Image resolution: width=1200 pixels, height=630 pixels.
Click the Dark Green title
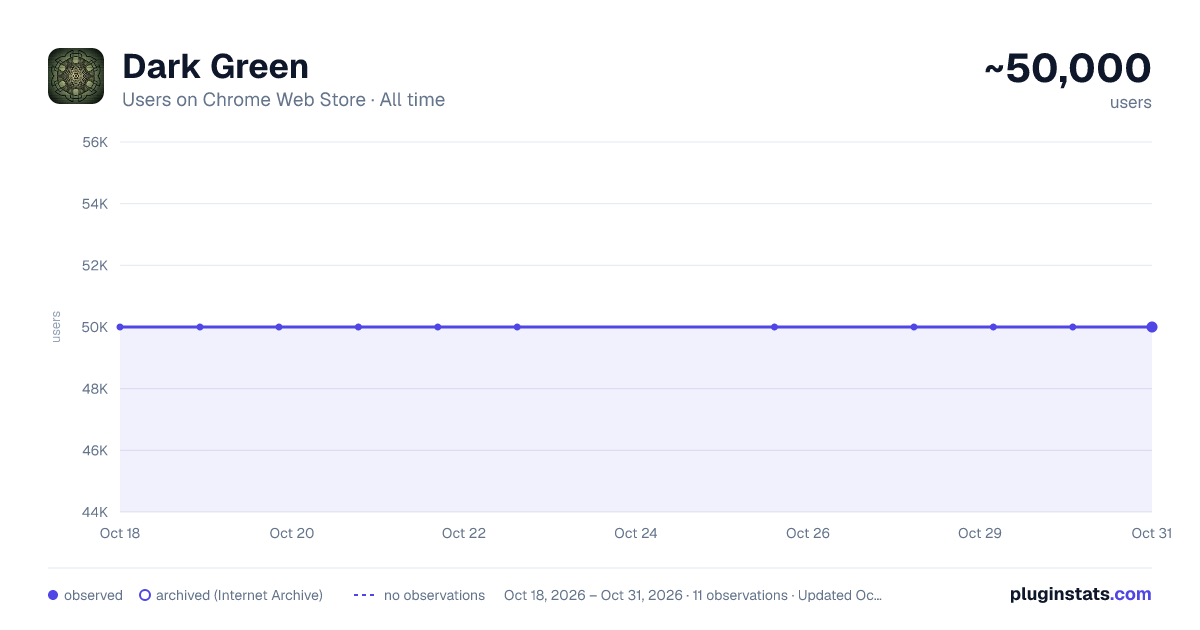[x=215, y=67]
